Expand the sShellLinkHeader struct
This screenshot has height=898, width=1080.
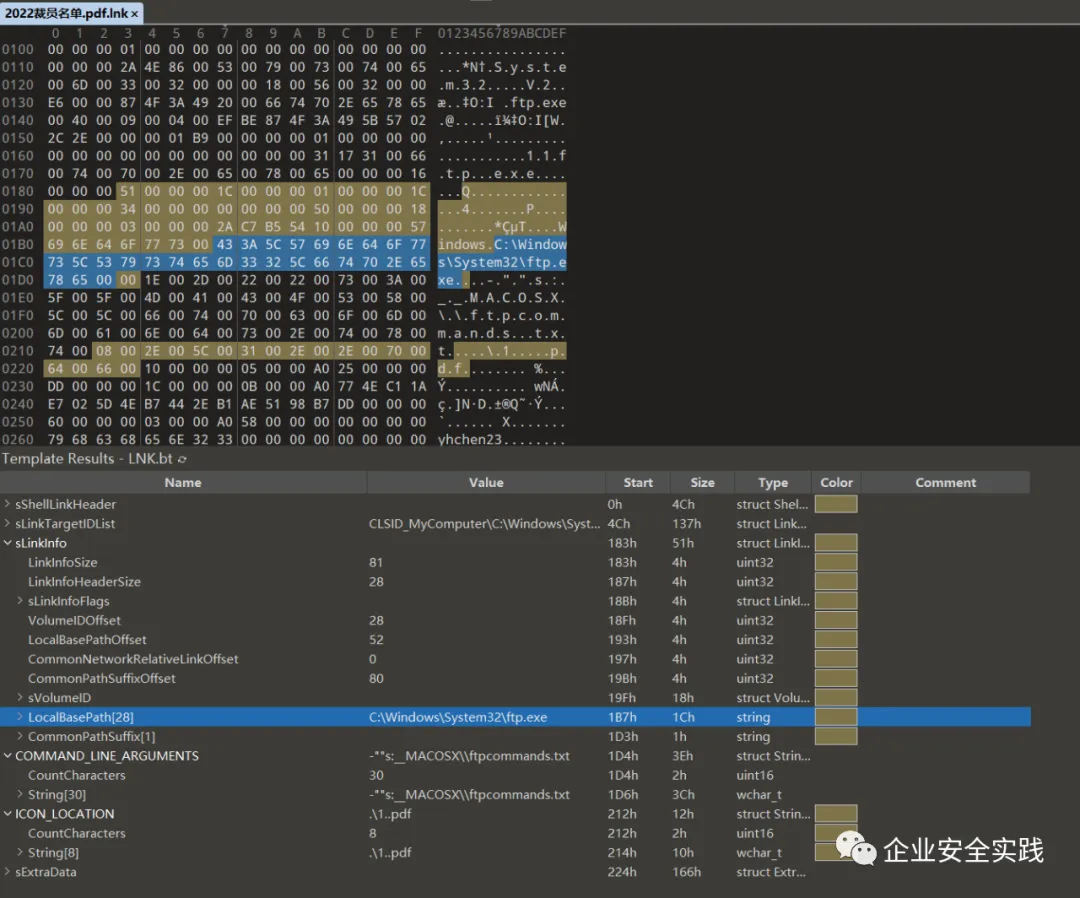coord(8,504)
